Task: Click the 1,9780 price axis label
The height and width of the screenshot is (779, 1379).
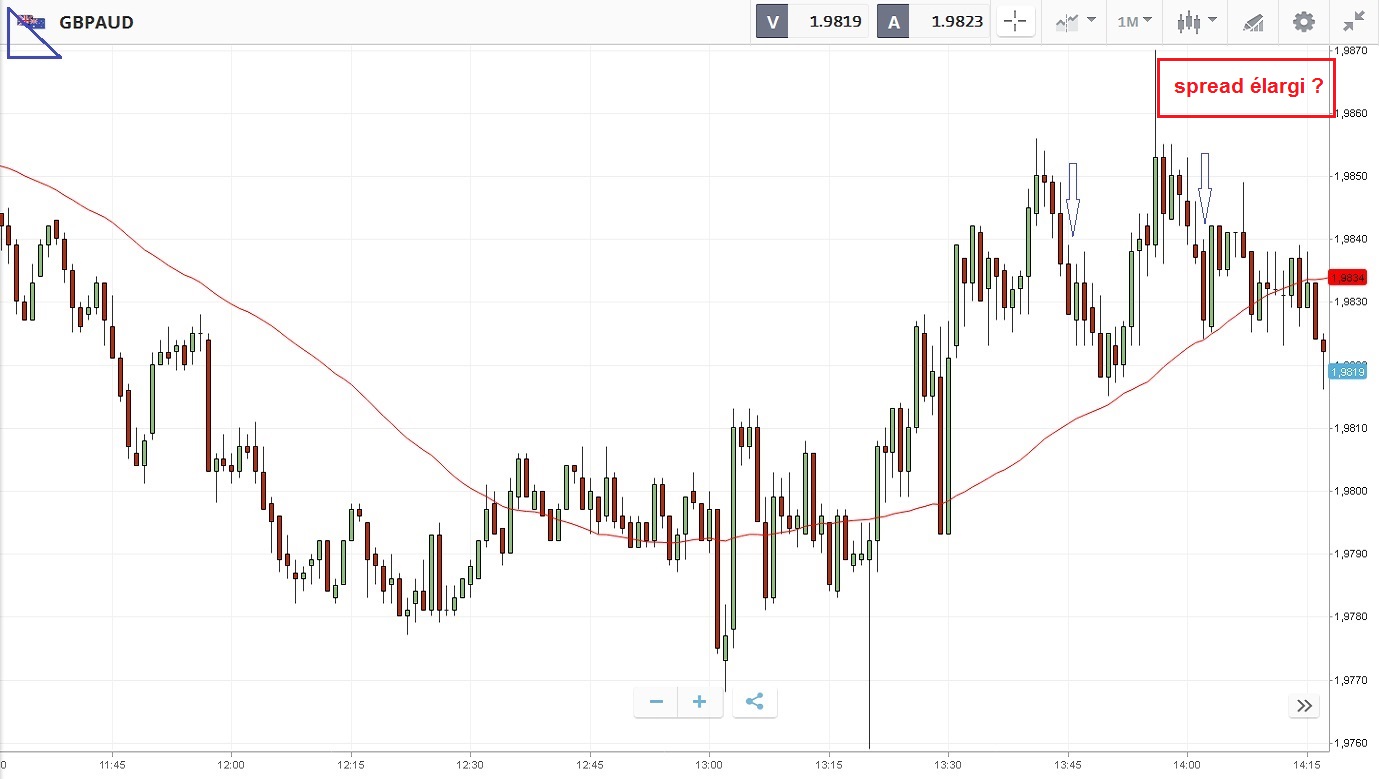Action: coord(1349,618)
